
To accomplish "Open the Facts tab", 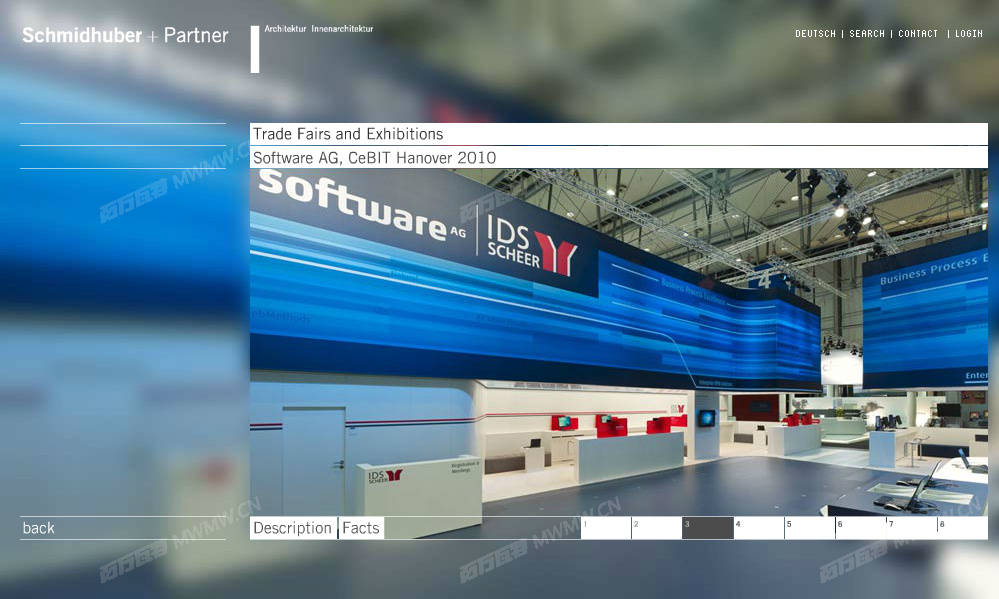I will (361, 528).
